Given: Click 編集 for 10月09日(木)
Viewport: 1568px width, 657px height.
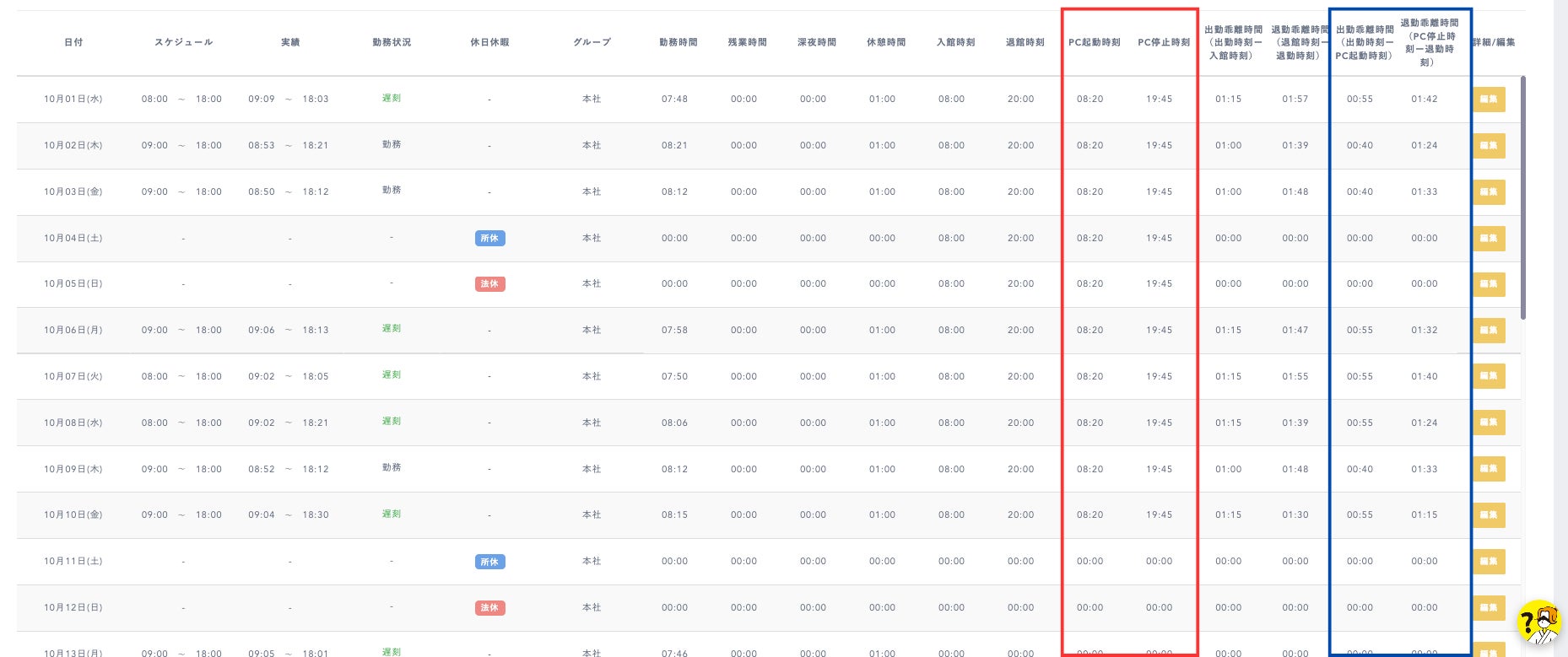Looking at the screenshot, I should click(1489, 469).
